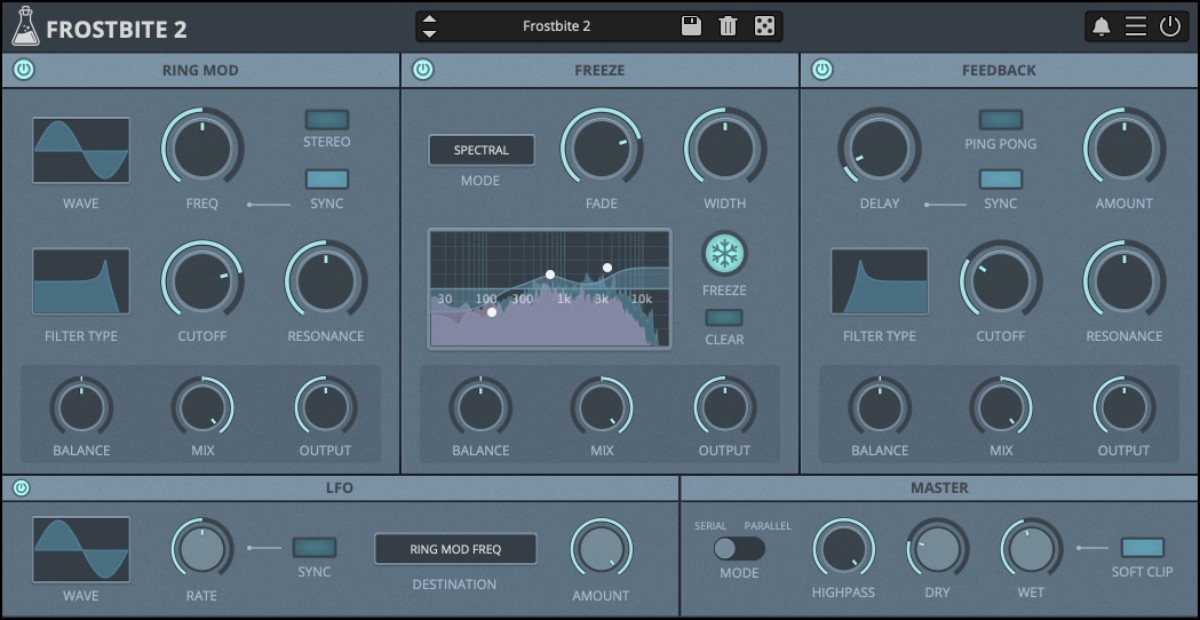1200x620 pixels.
Task: Open the LFO Destination selector
Action: coord(455,548)
